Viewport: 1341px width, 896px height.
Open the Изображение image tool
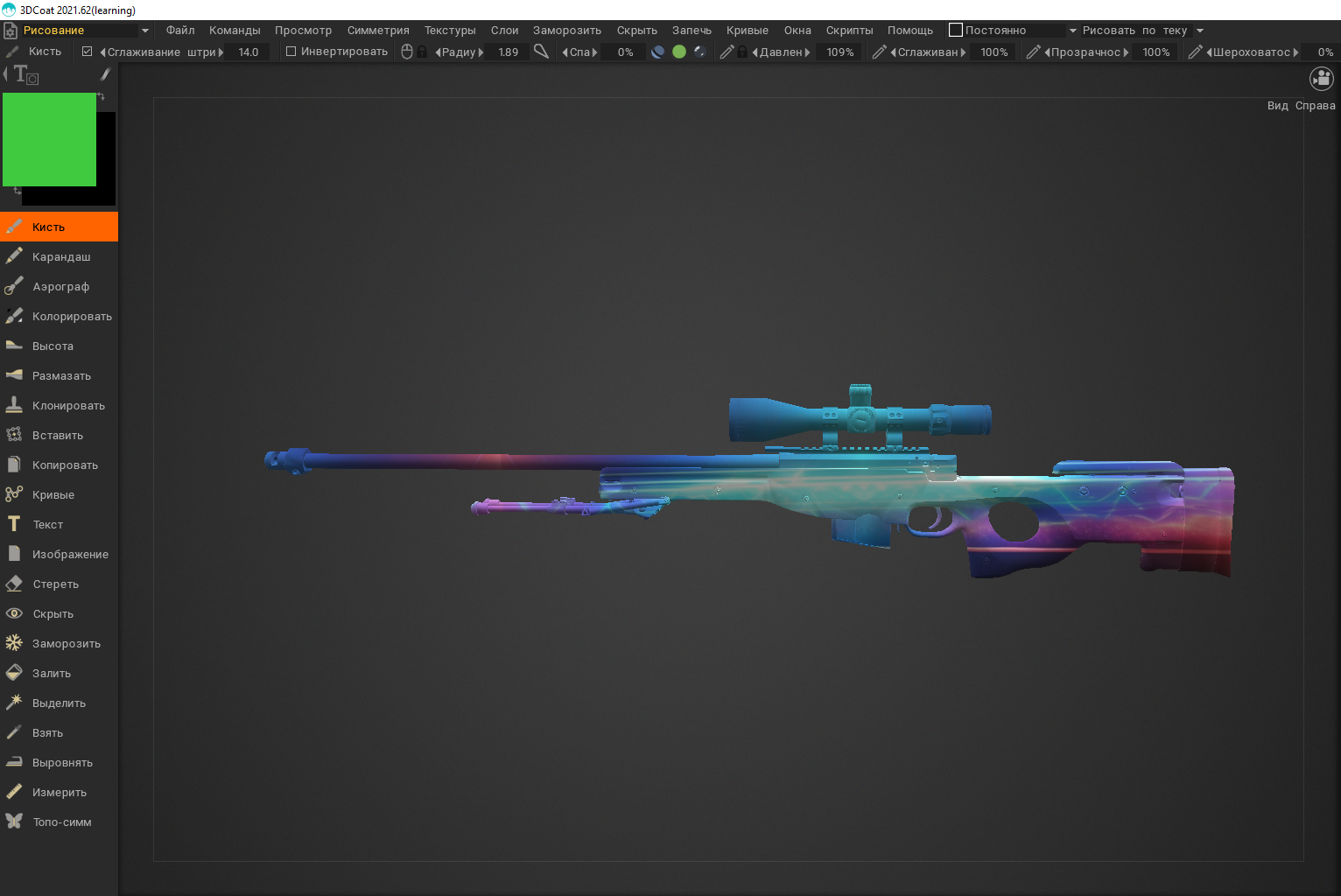pos(59,554)
